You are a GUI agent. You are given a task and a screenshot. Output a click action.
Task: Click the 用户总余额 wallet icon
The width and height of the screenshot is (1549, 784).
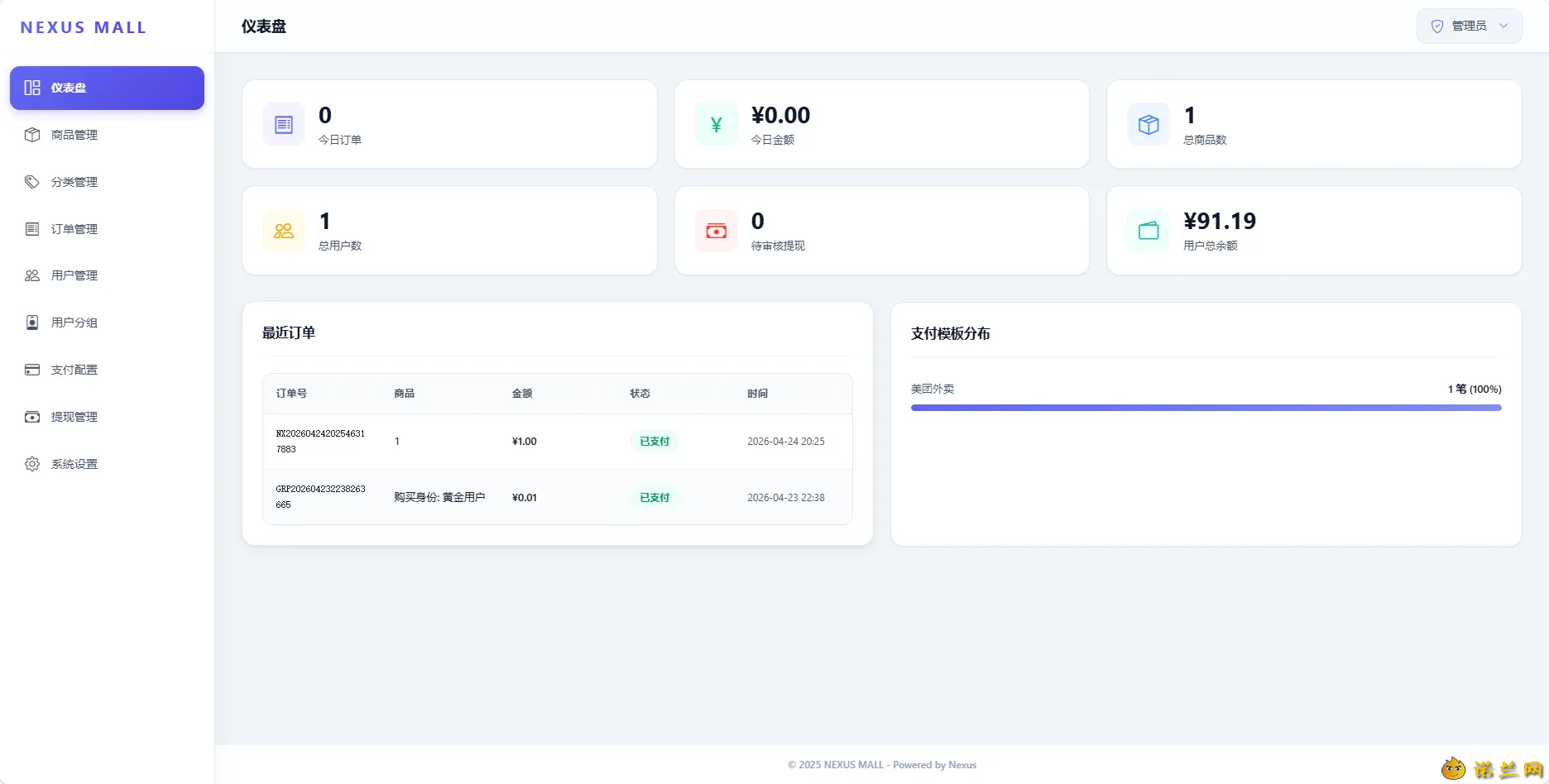click(x=1149, y=231)
